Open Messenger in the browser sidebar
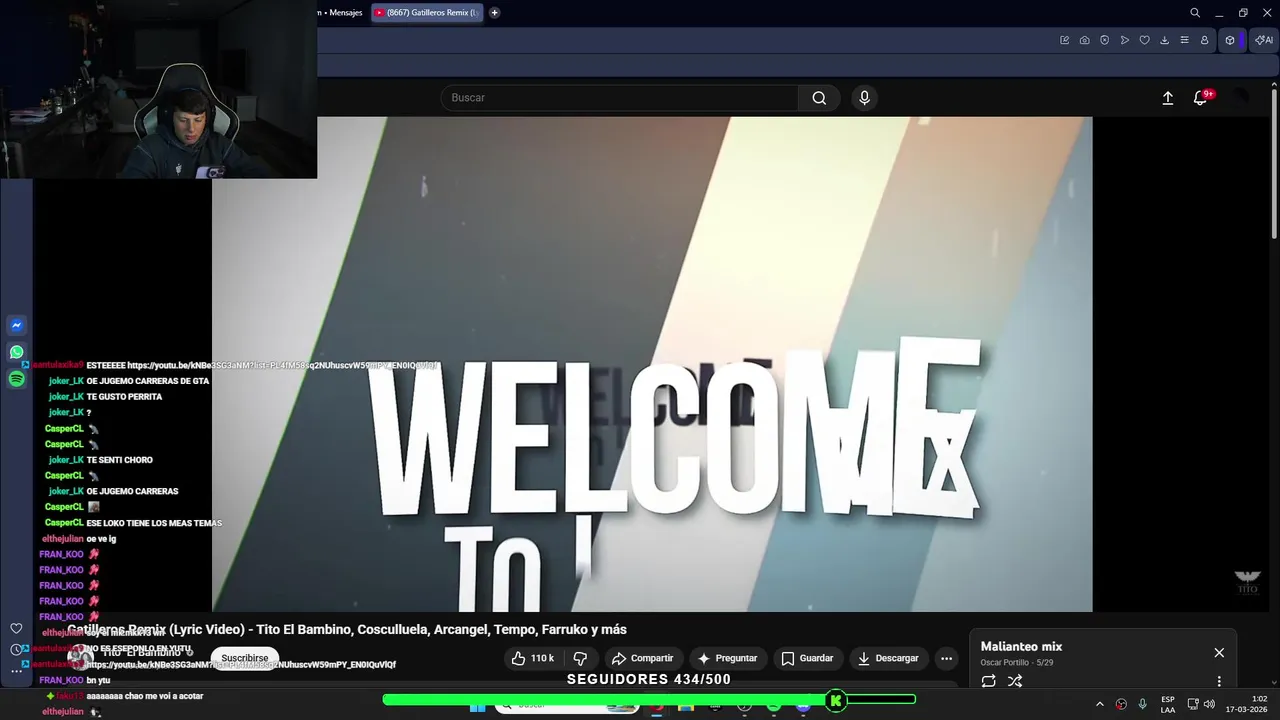The width and height of the screenshot is (1280, 720). (16, 325)
